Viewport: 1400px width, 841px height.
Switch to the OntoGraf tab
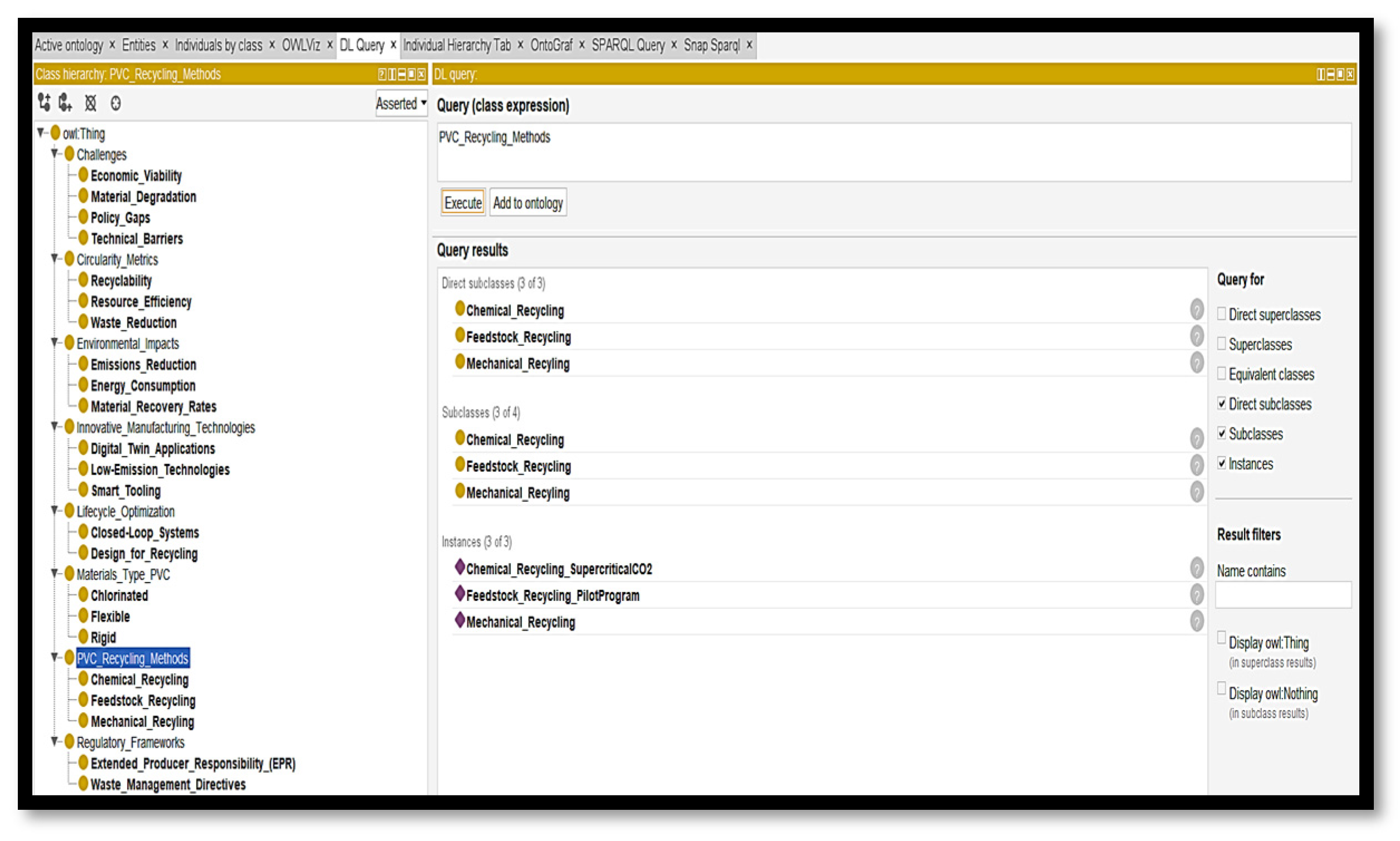coord(550,45)
